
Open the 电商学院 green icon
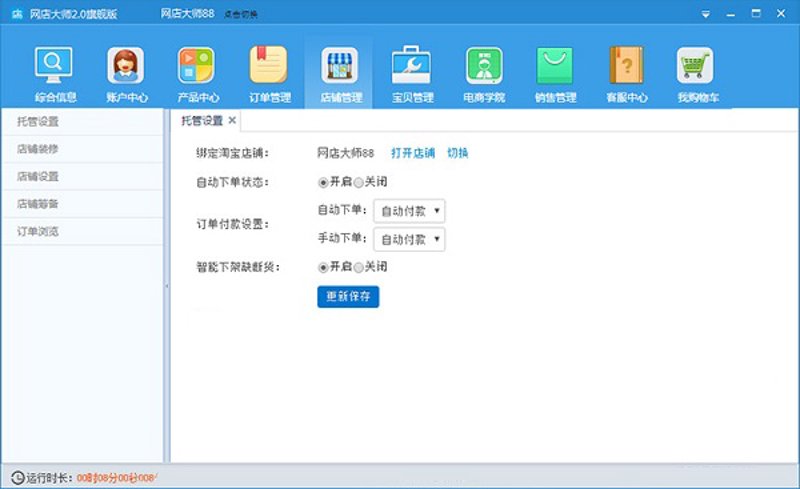click(x=484, y=65)
